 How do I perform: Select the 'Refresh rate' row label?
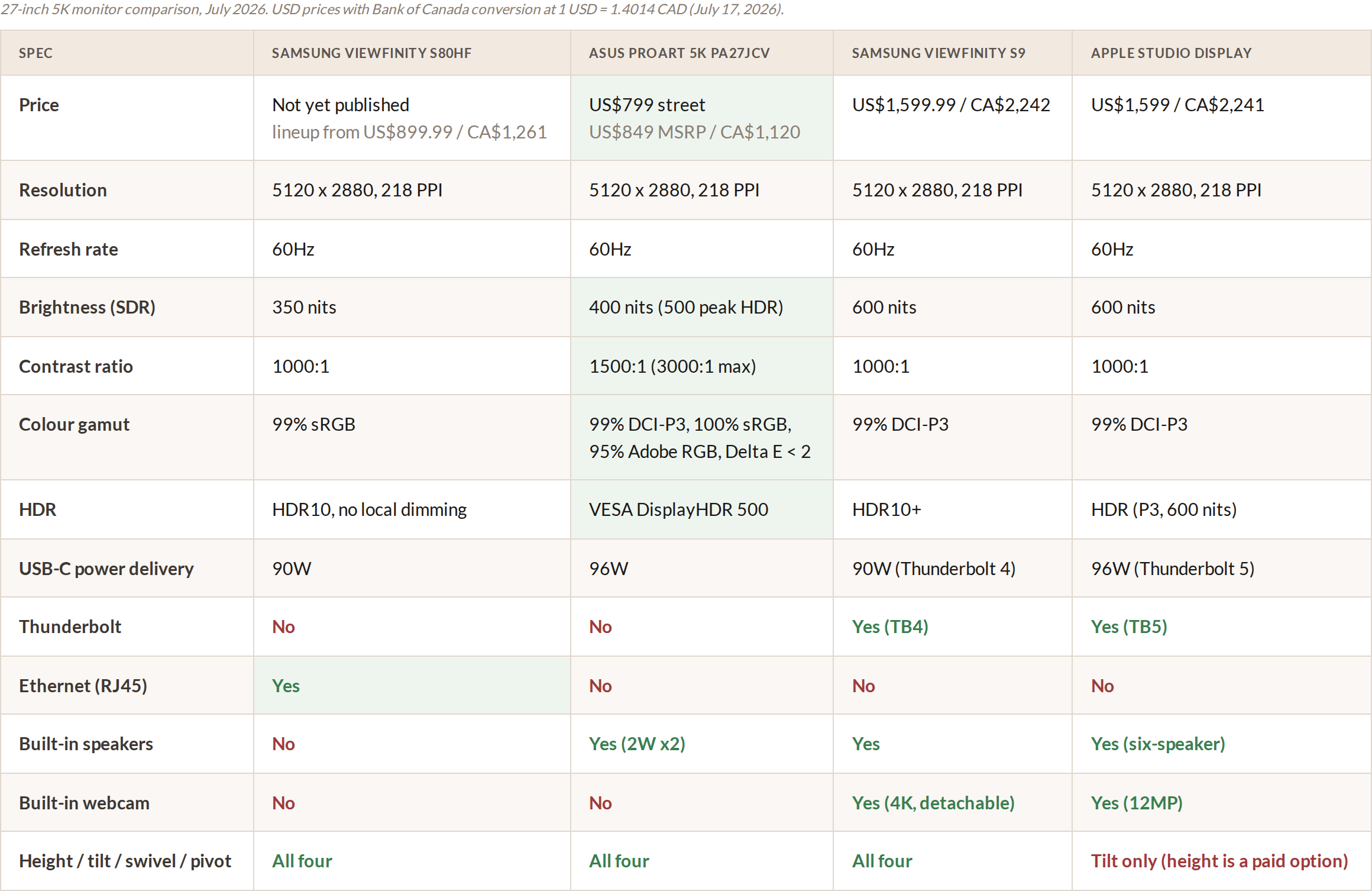[x=68, y=249]
